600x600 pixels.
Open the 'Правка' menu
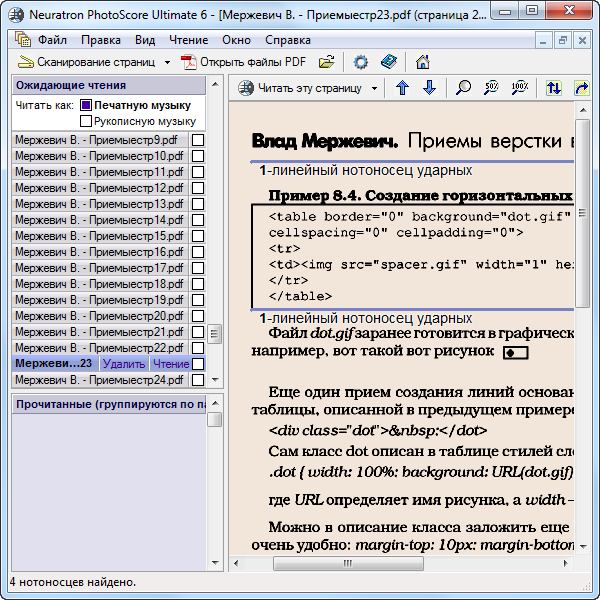[x=101, y=40]
